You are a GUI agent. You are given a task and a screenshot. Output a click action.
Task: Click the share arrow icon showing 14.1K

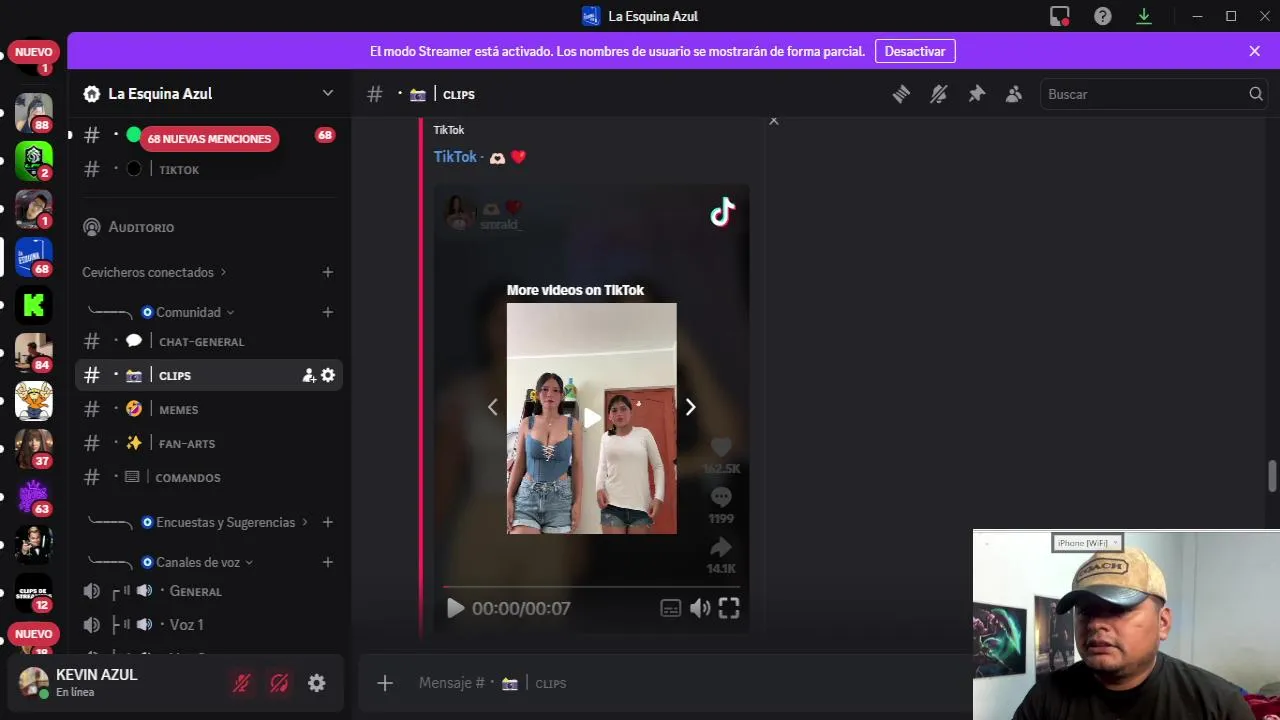[721, 547]
